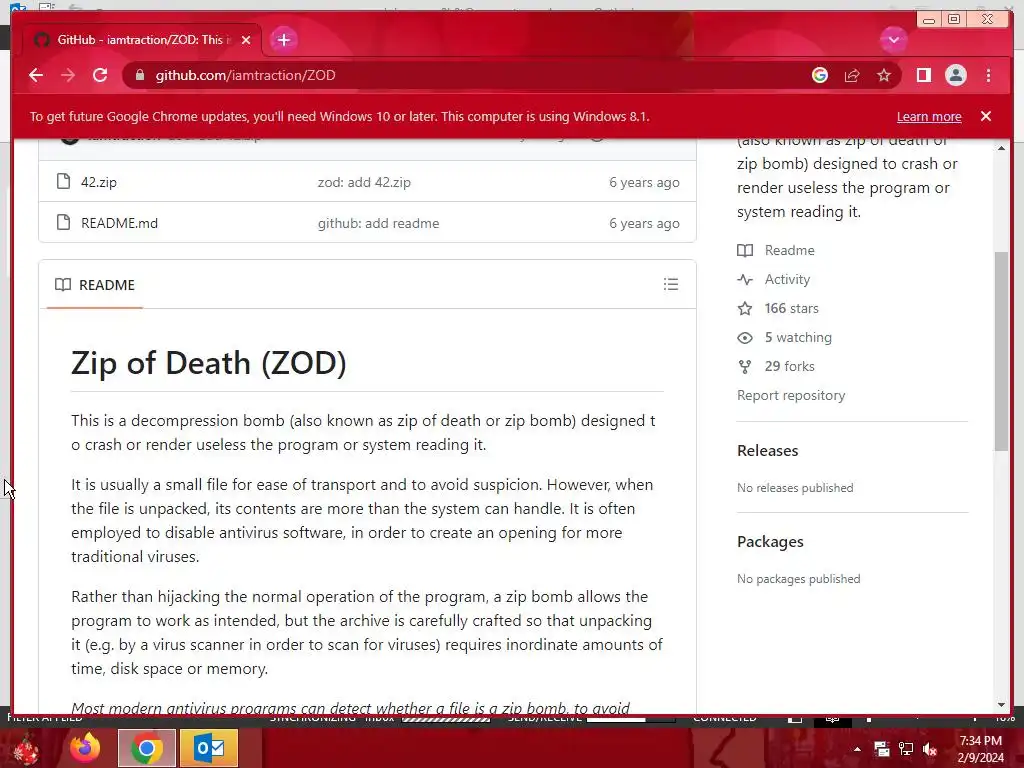Open commit 'github: add readme'

pos(378,223)
